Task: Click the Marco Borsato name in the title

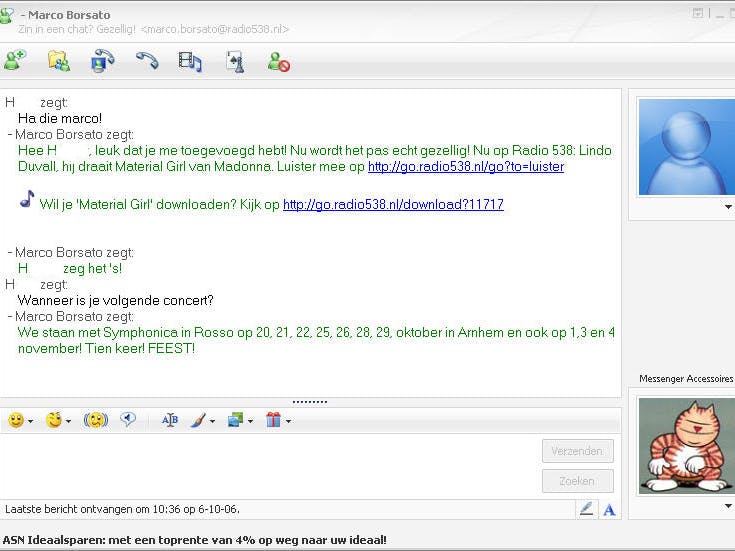Action: pyautogui.click(x=69, y=15)
